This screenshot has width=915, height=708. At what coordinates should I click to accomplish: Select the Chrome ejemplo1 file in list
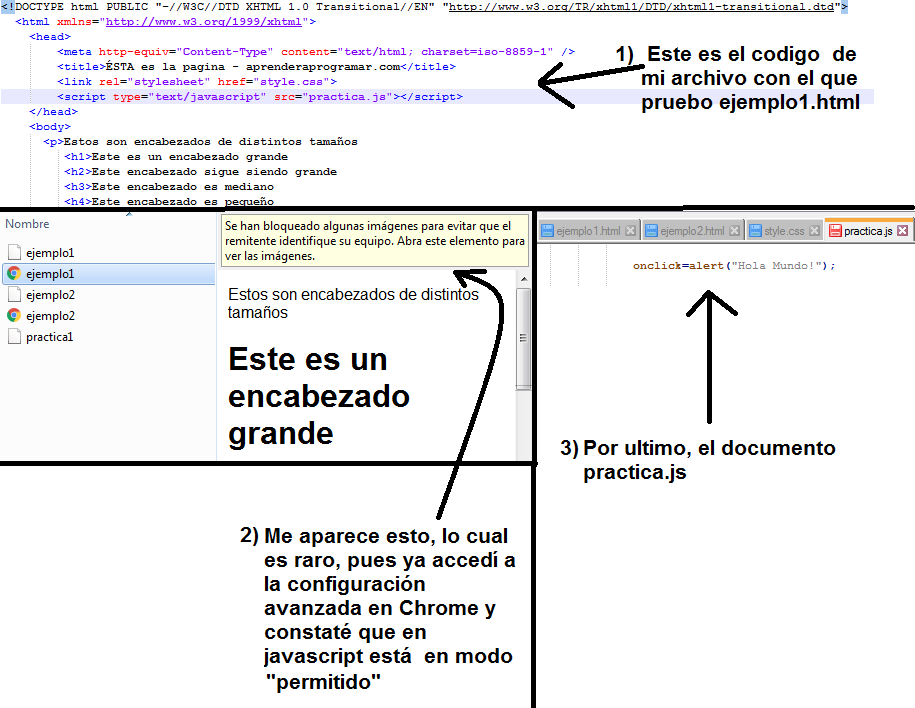pyautogui.click(x=109, y=274)
